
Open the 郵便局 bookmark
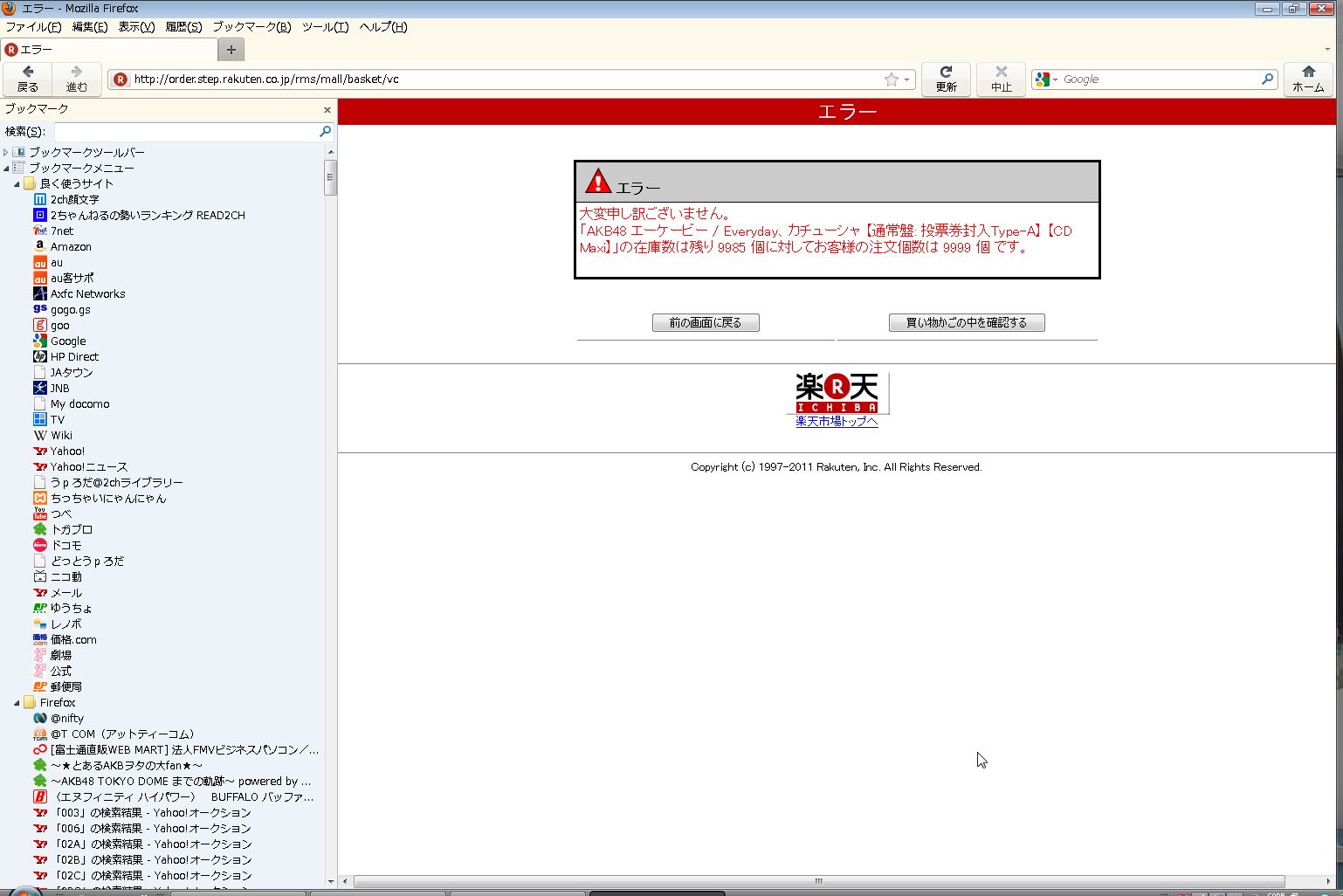pos(58,687)
